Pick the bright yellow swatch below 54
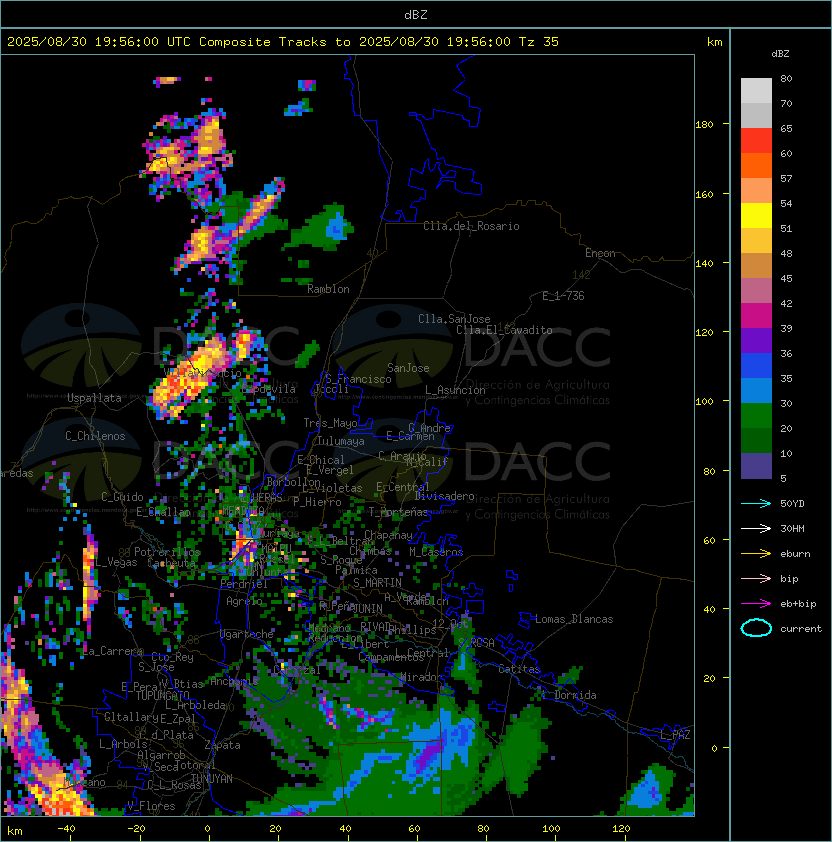This screenshot has width=832, height=842. (x=756, y=216)
